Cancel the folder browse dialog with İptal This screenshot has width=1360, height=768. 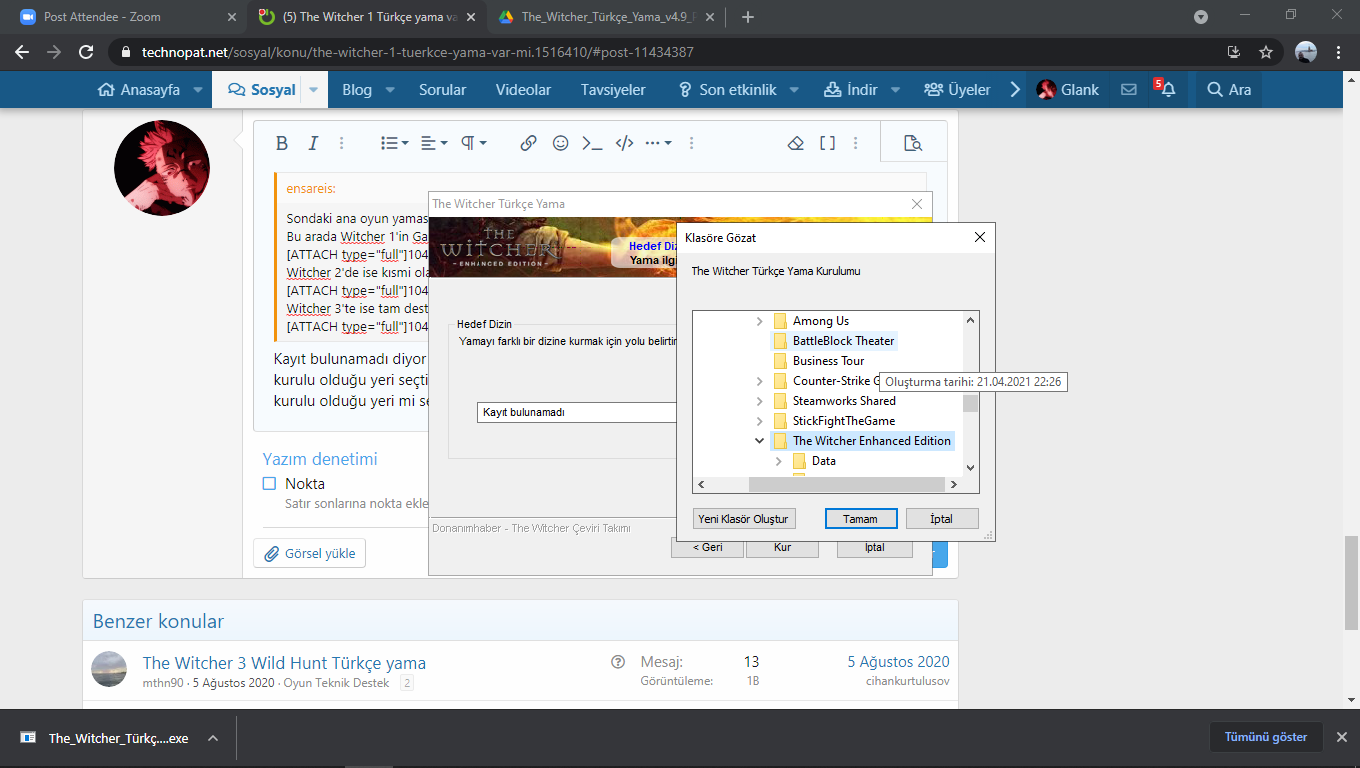click(x=941, y=519)
